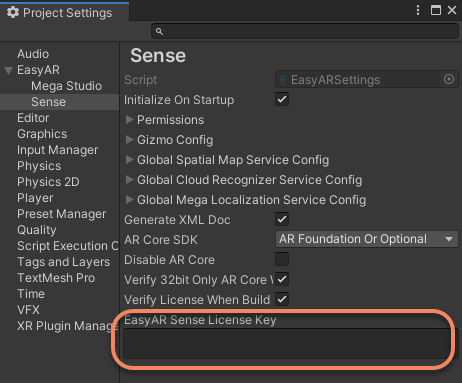Click the AR Core SDK label

(x=161, y=240)
